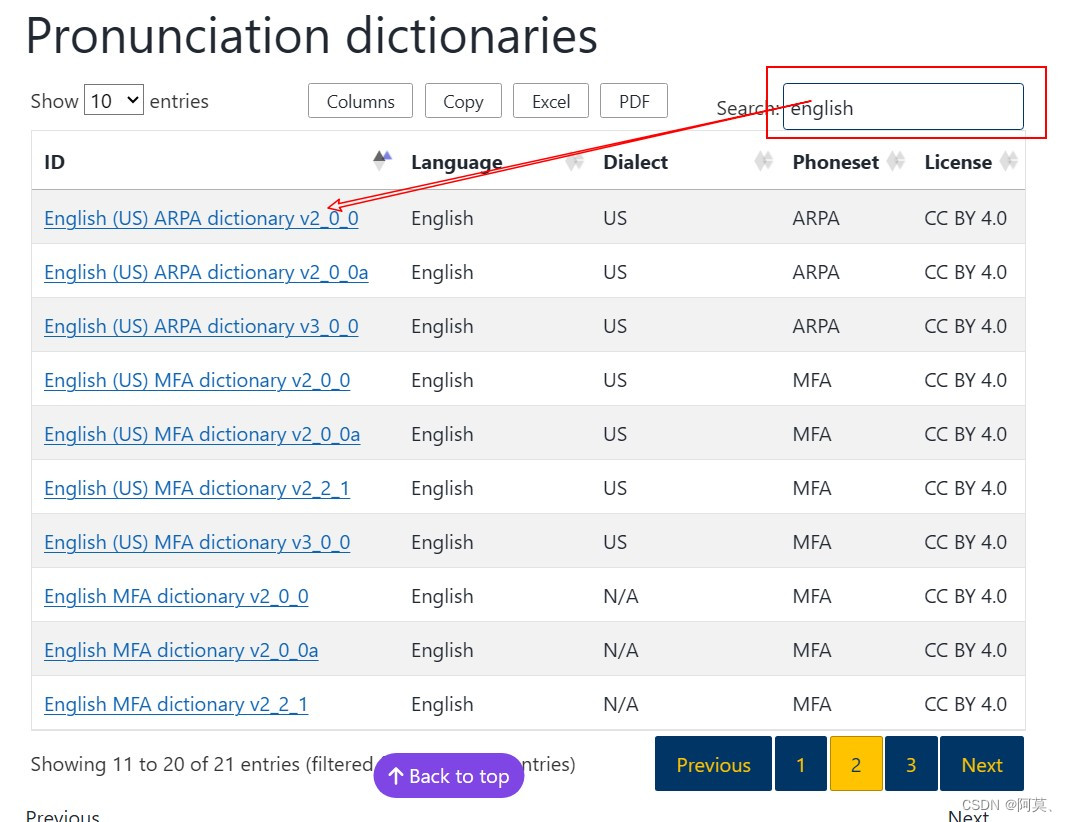Open English (US) MFA dictionary v3_0_0
Viewport: 1067px width, 822px height.
(196, 542)
